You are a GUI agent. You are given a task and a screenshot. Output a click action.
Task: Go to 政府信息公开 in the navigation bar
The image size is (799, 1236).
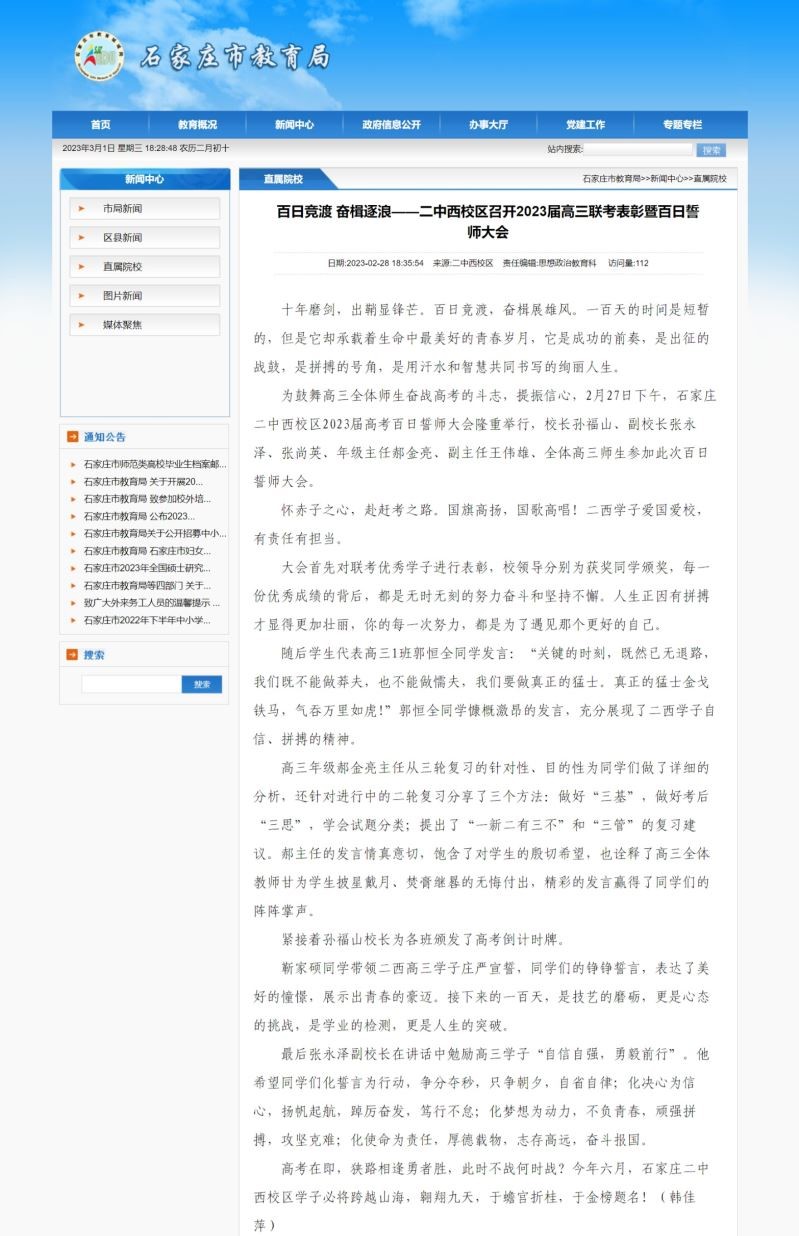[391, 125]
